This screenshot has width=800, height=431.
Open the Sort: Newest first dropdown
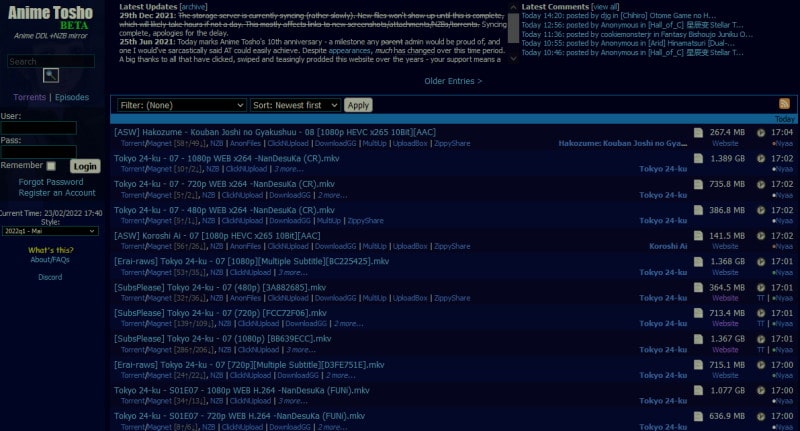(x=295, y=105)
